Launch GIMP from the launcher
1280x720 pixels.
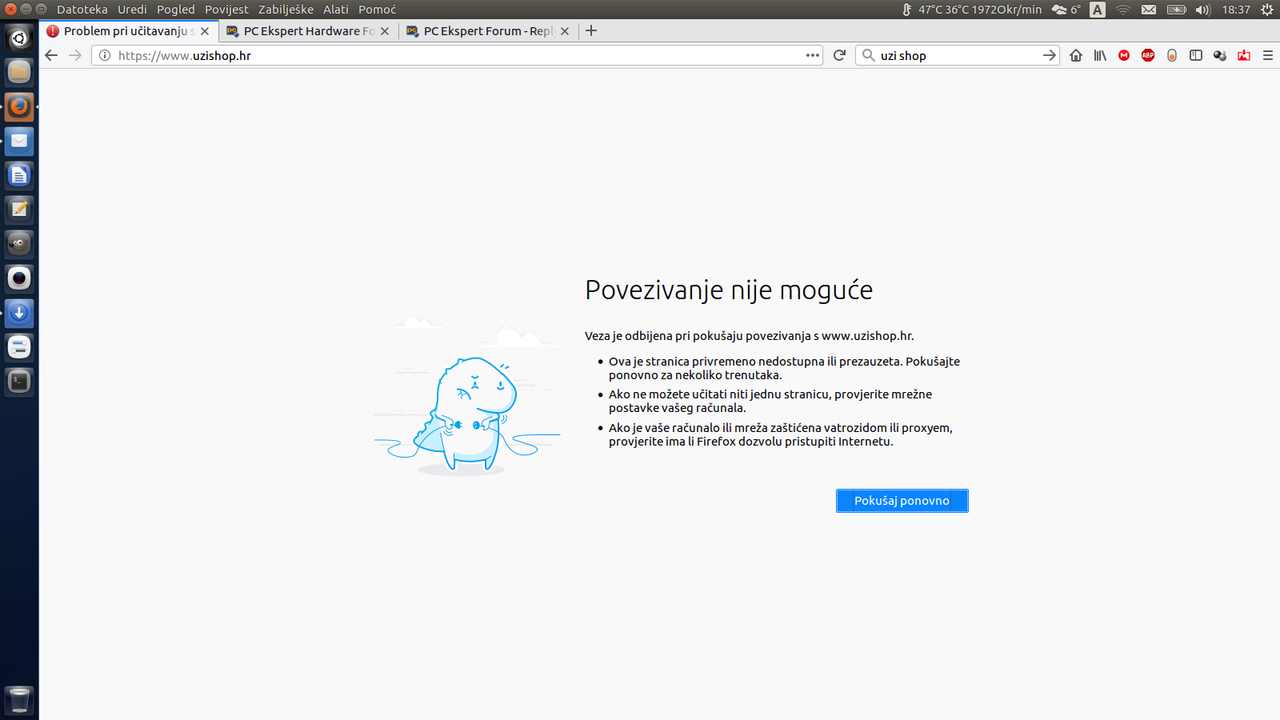[x=20, y=244]
